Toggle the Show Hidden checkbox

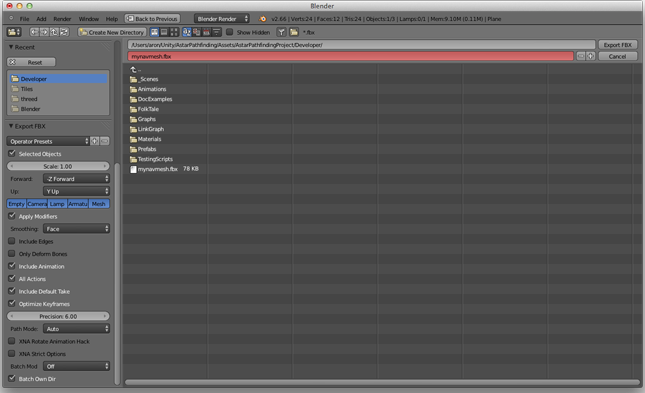pos(230,32)
